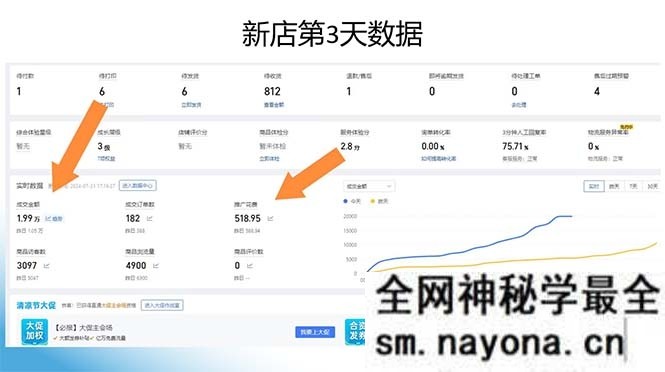665x372 pixels.
Task: Click the 商品浏览量 4900 value
Action: [x=136, y=266]
